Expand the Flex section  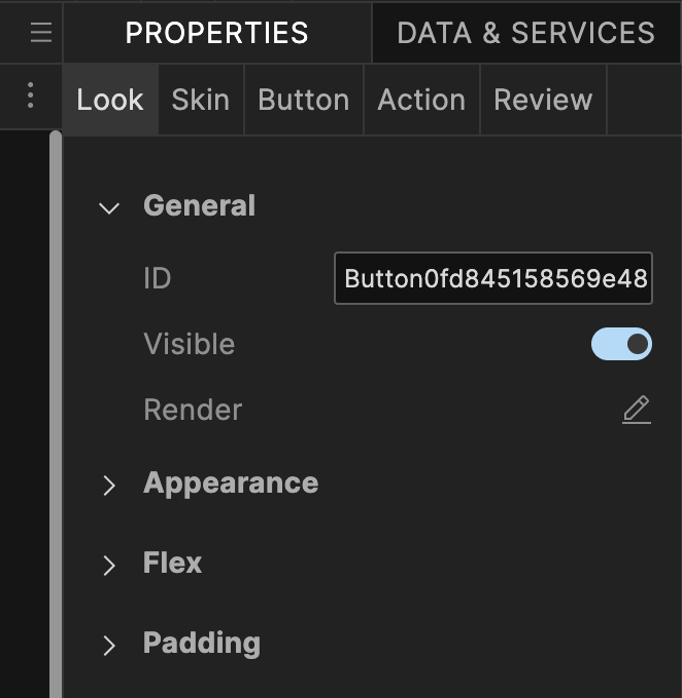(x=109, y=565)
